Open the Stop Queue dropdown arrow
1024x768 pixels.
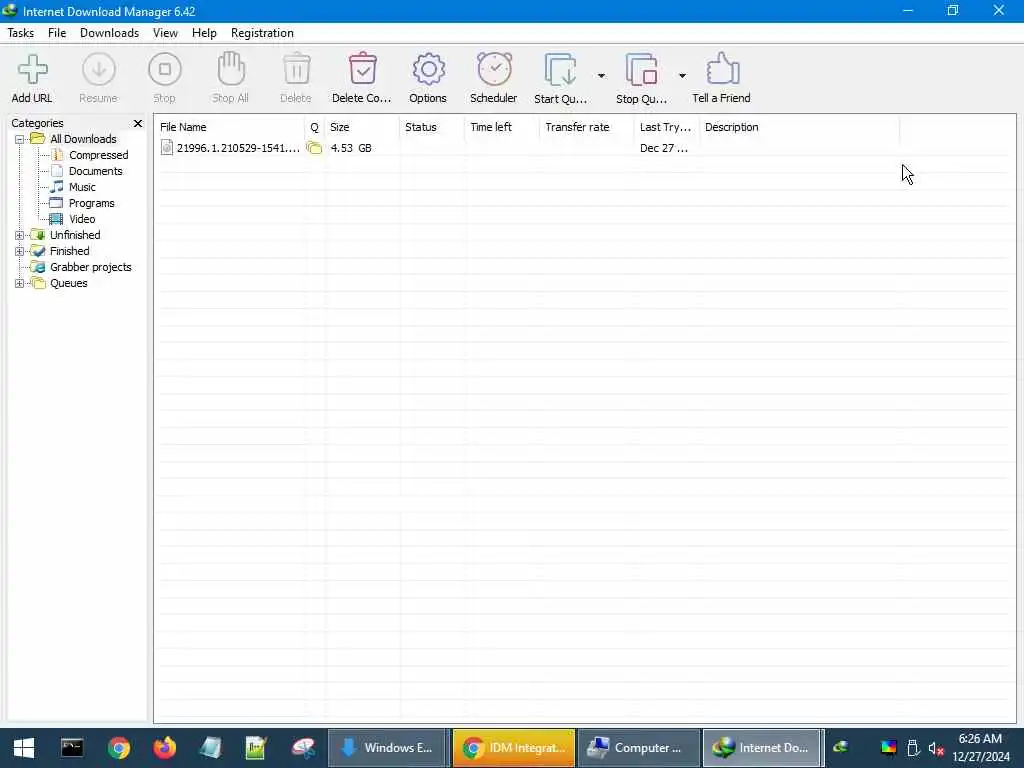[682, 76]
